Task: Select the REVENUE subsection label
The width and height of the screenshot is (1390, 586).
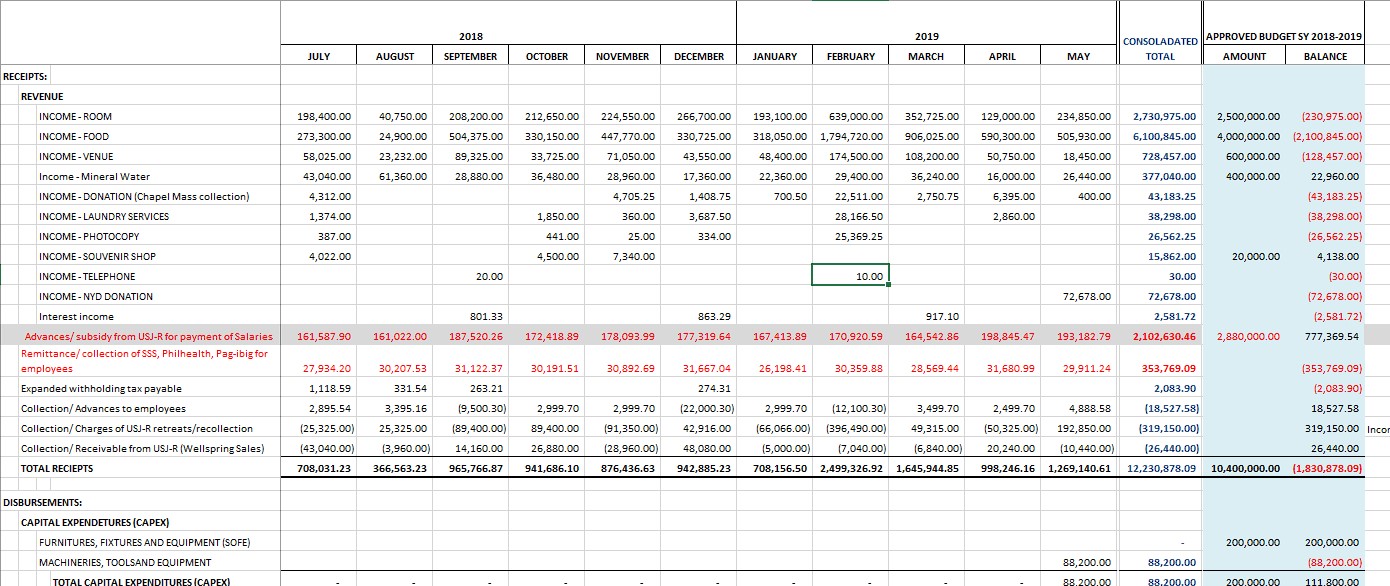Action: point(42,96)
